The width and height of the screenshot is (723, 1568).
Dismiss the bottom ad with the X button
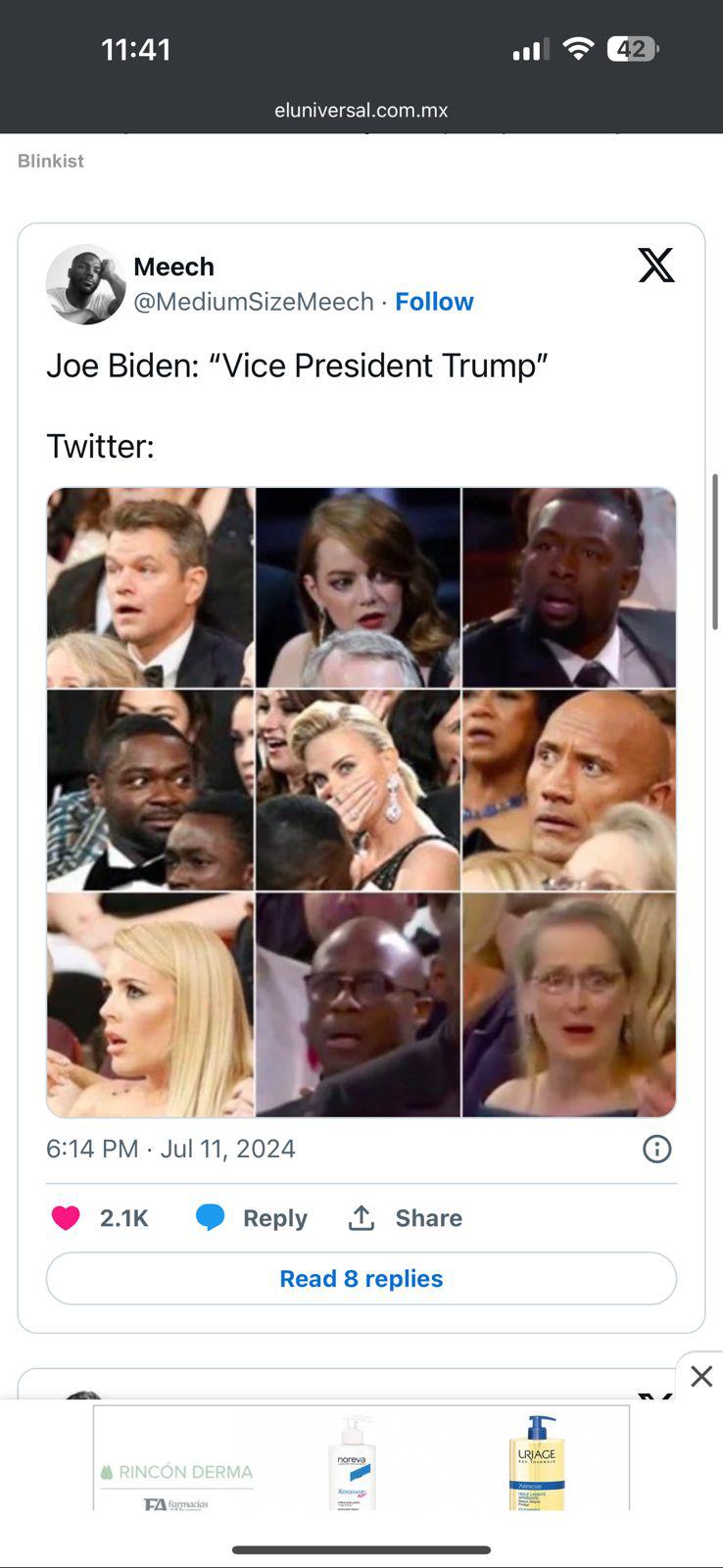[701, 1376]
